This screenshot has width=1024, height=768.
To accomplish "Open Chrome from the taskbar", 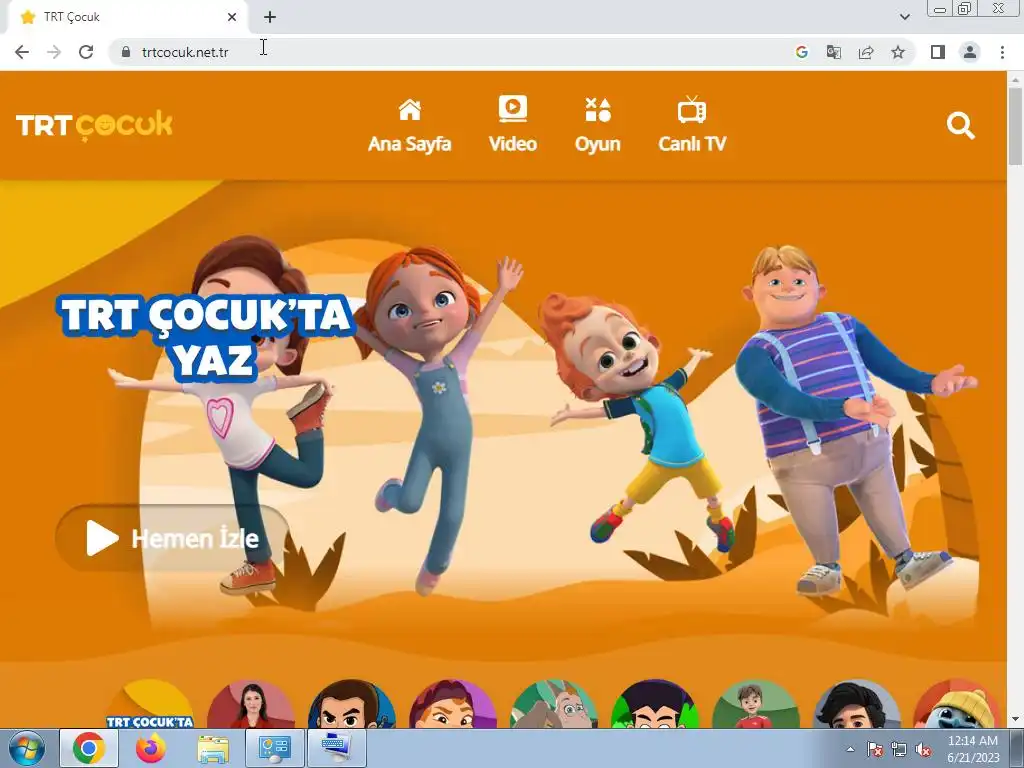I will [89, 748].
